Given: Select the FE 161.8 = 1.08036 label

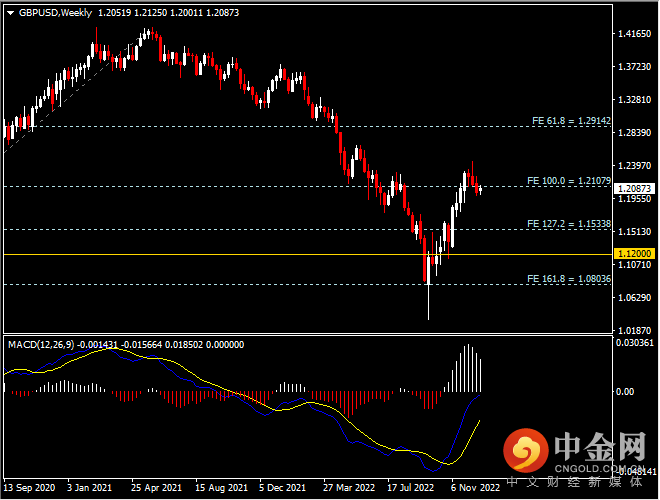Looking at the screenshot, I should coord(567,278).
